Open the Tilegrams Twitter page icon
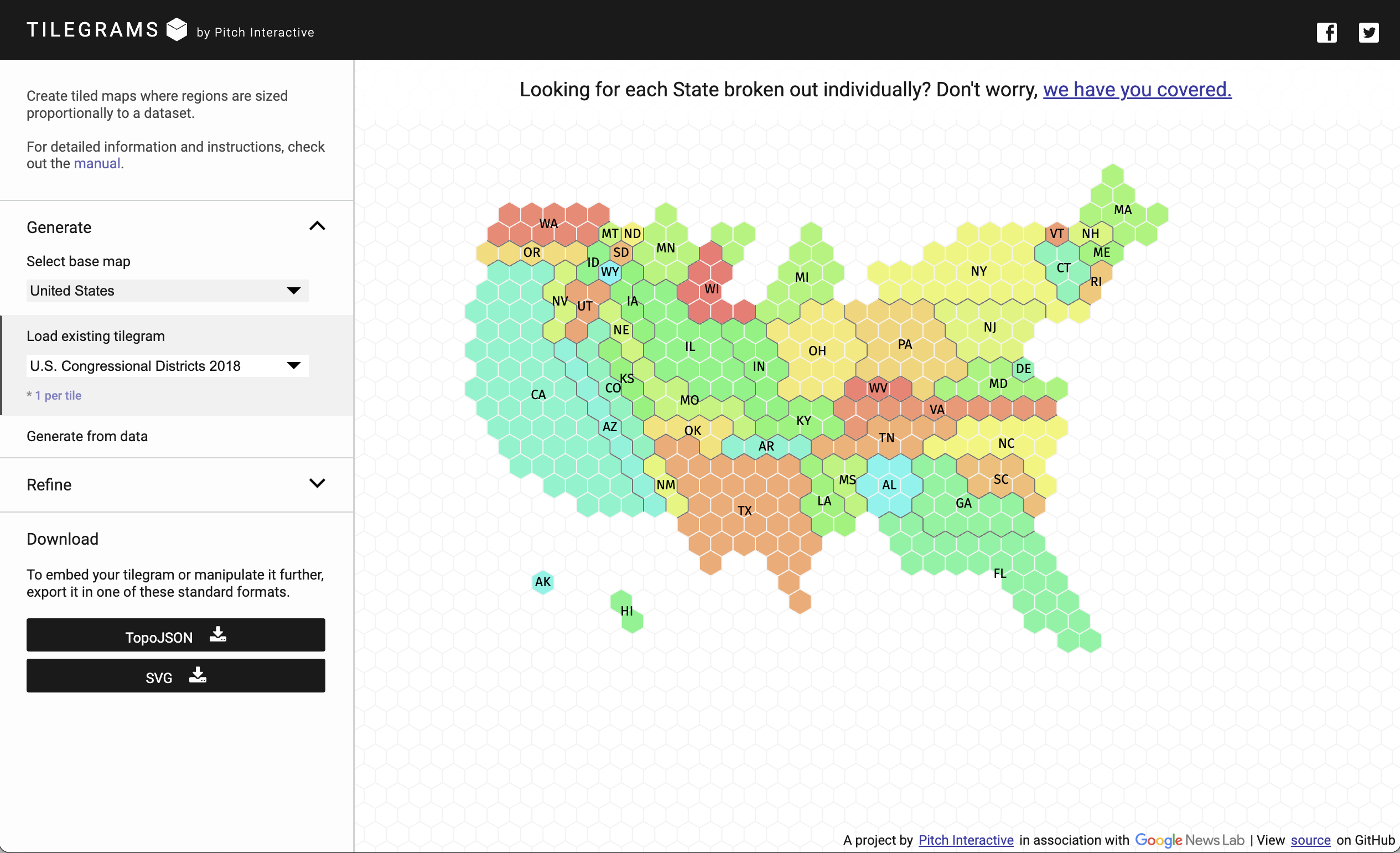Image resolution: width=1400 pixels, height=853 pixels. [x=1369, y=33]
